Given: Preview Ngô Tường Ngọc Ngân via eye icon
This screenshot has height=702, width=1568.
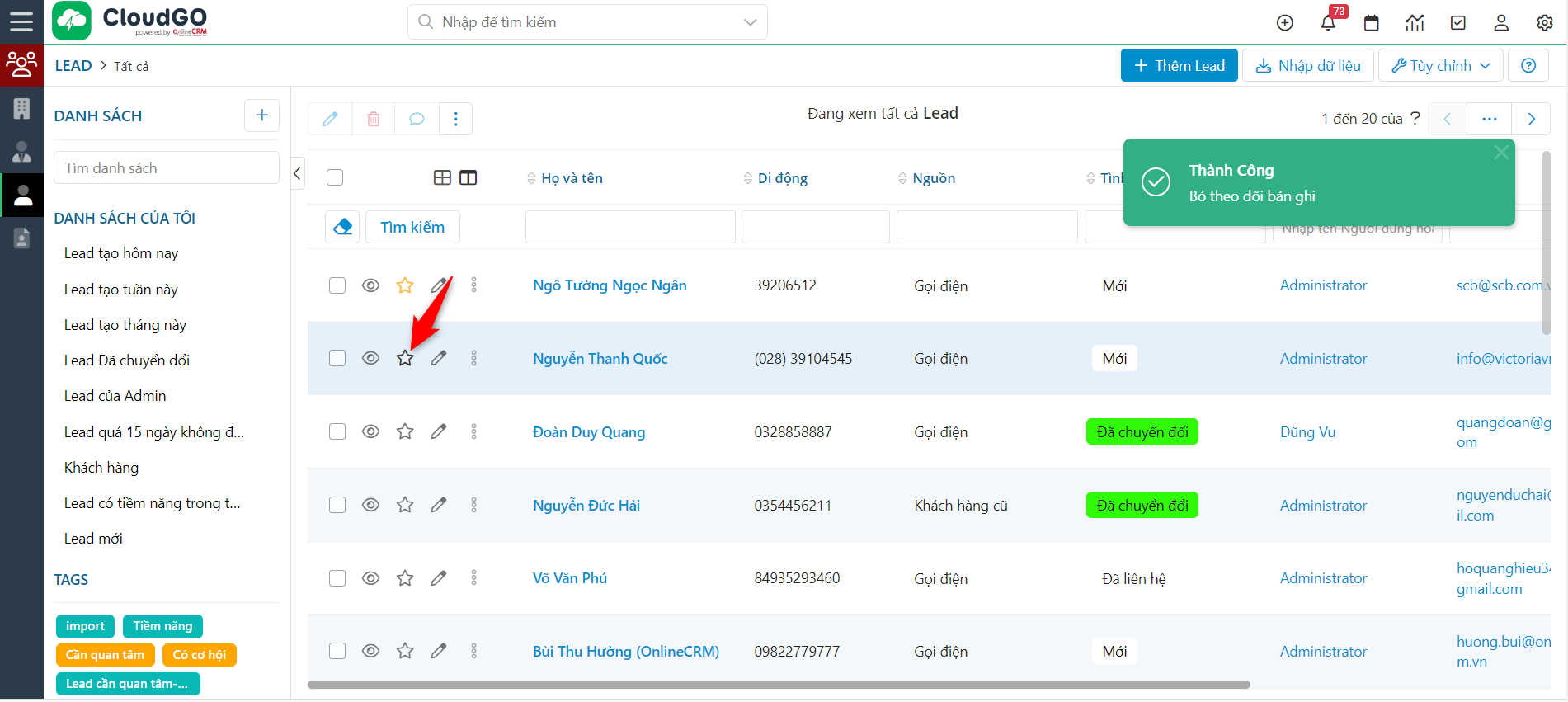Looking at the screenshot, I should [371, 285].
